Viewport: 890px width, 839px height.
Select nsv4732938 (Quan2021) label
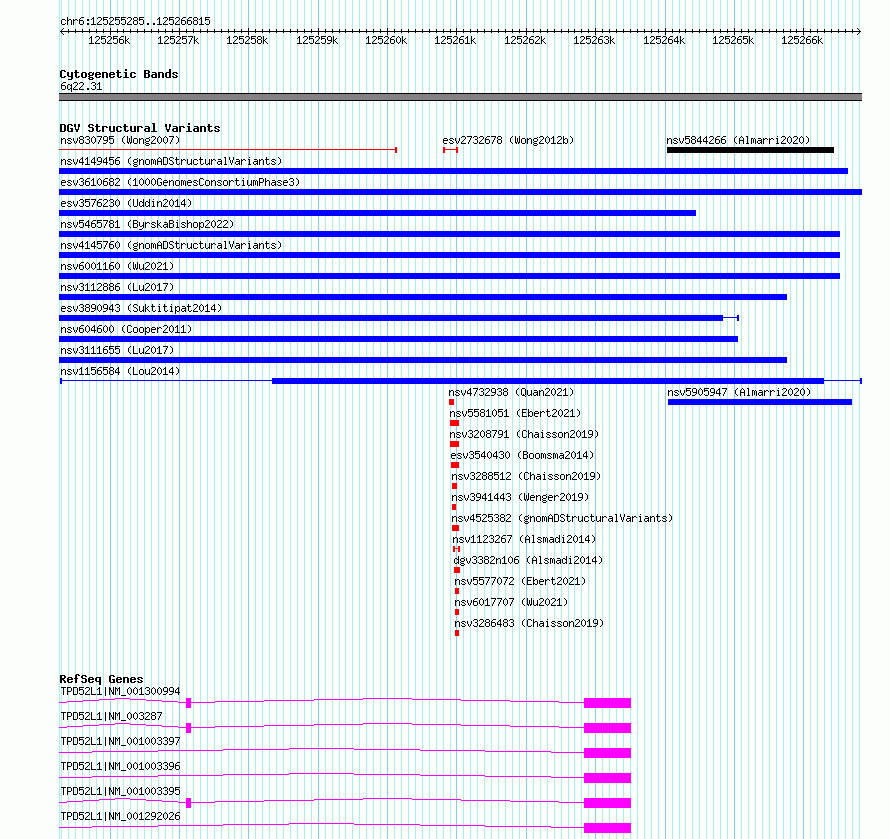click(x=511, y=392)
